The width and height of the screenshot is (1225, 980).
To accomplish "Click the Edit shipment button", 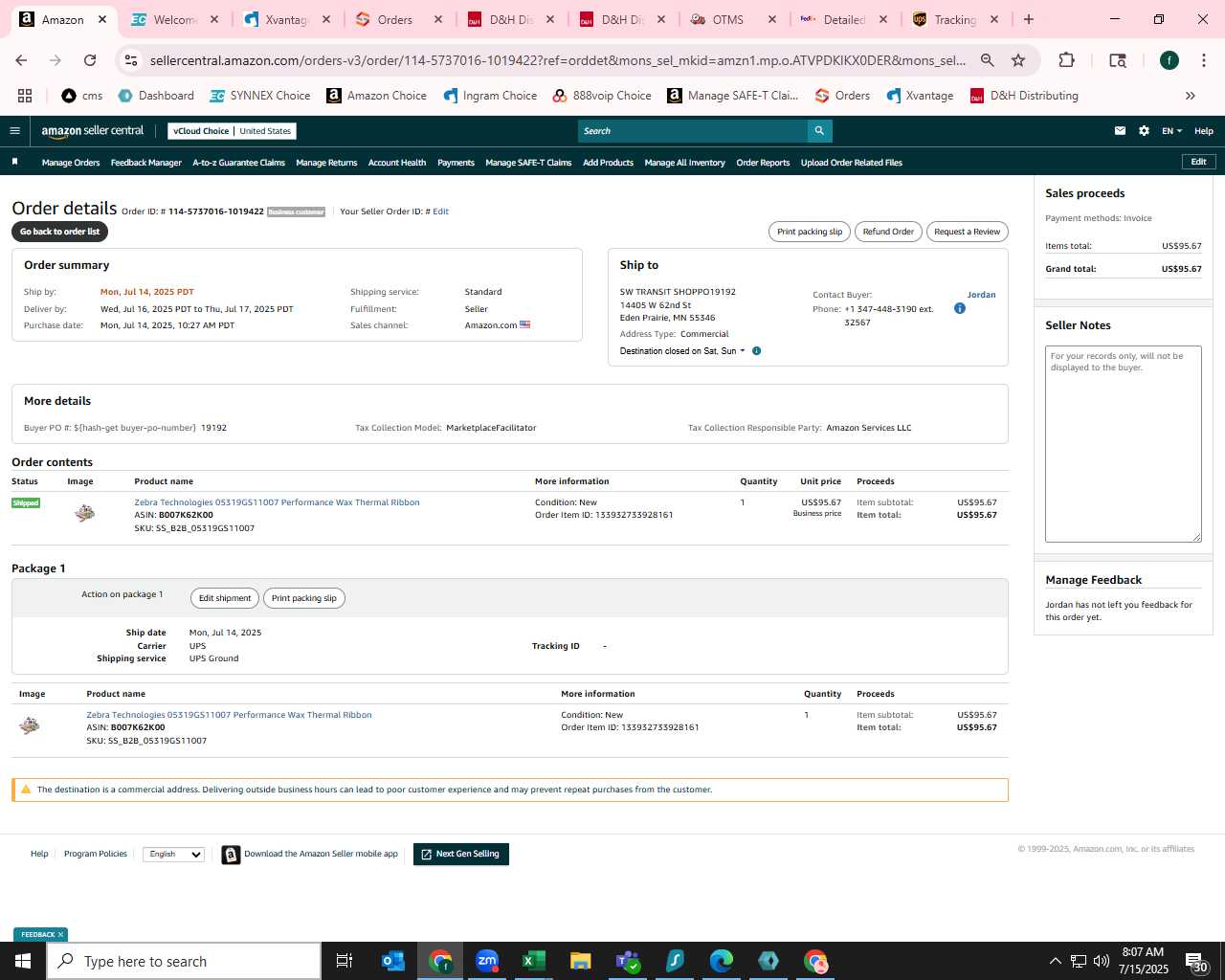I will 225,598.
